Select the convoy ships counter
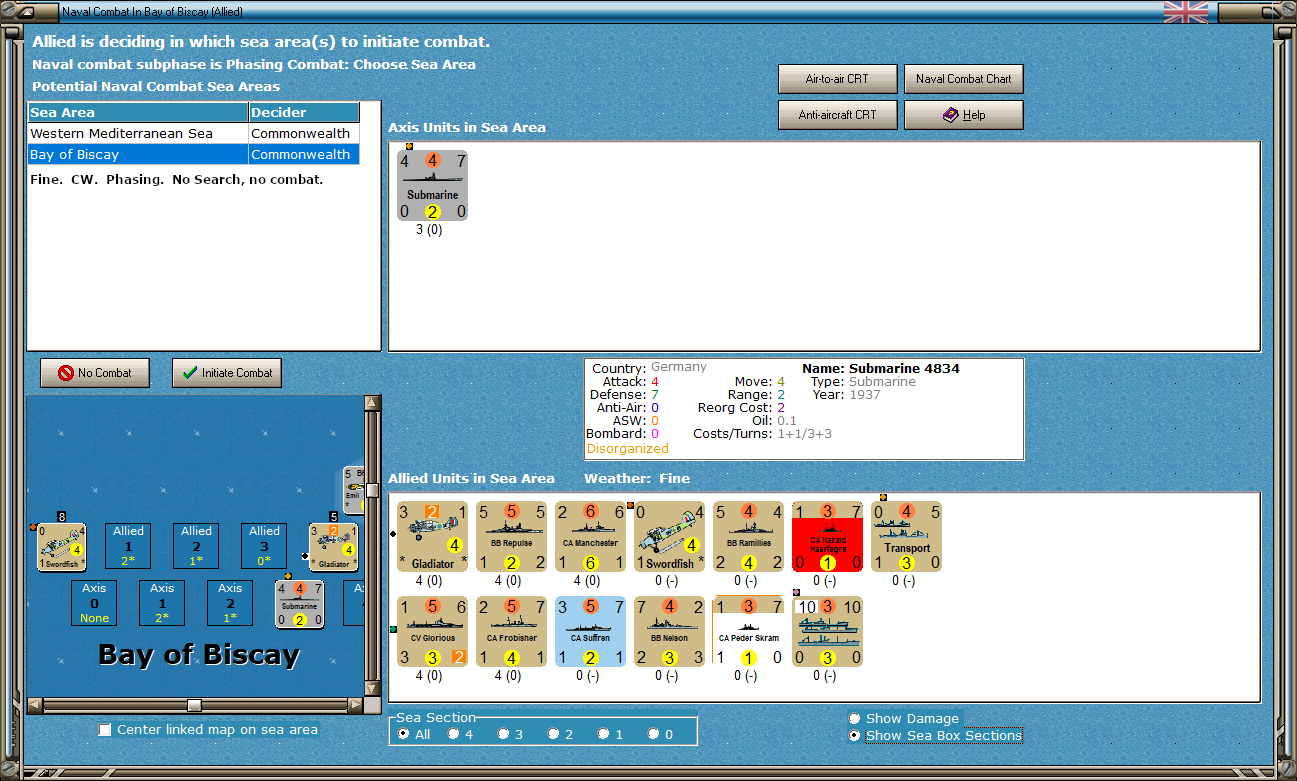This screenshot has height=781, width=1297. pos(828,632)
